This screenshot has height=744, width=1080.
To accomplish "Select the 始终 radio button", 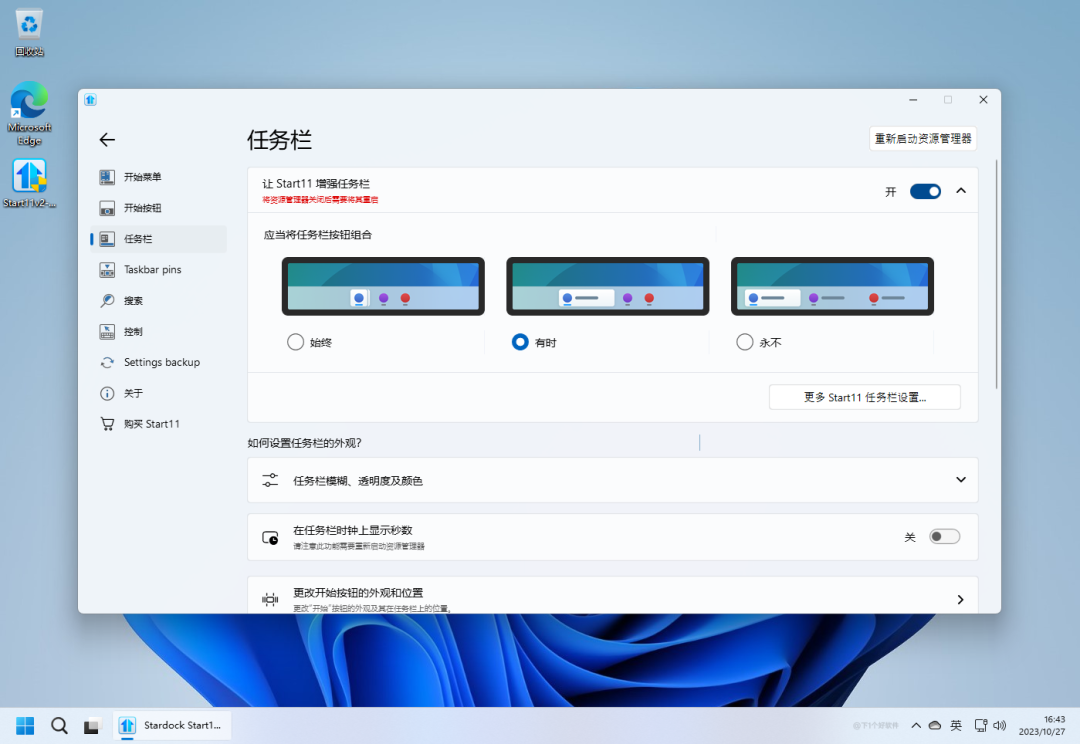I will 295,342.
